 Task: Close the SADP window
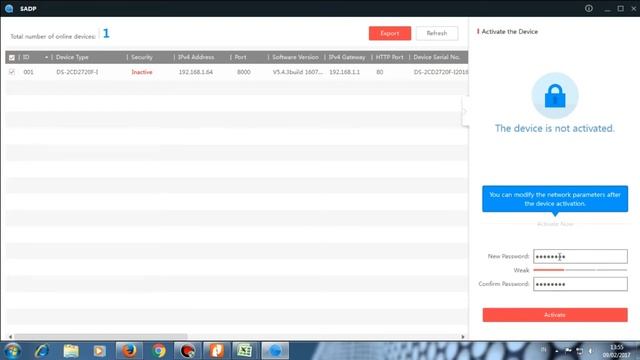(x=633, y=9)
